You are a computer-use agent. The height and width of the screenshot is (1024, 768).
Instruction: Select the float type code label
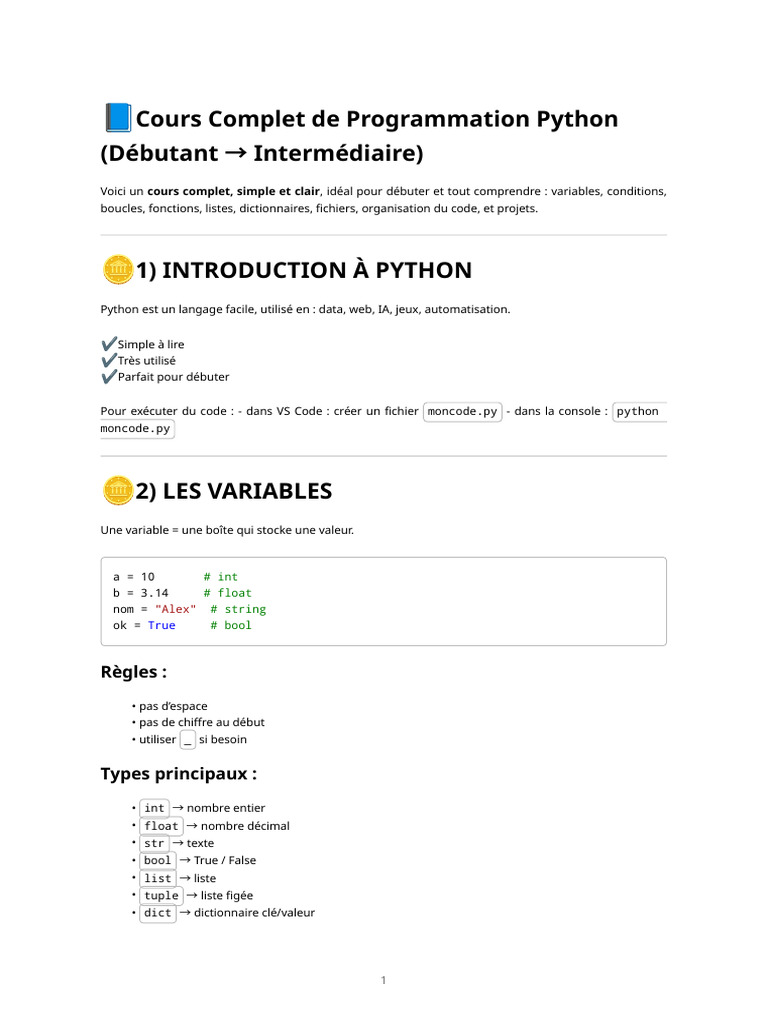click(161, 826)
